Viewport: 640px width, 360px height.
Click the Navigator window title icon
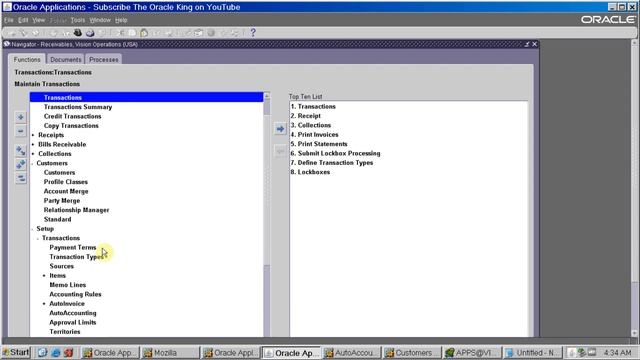point(7,44)
